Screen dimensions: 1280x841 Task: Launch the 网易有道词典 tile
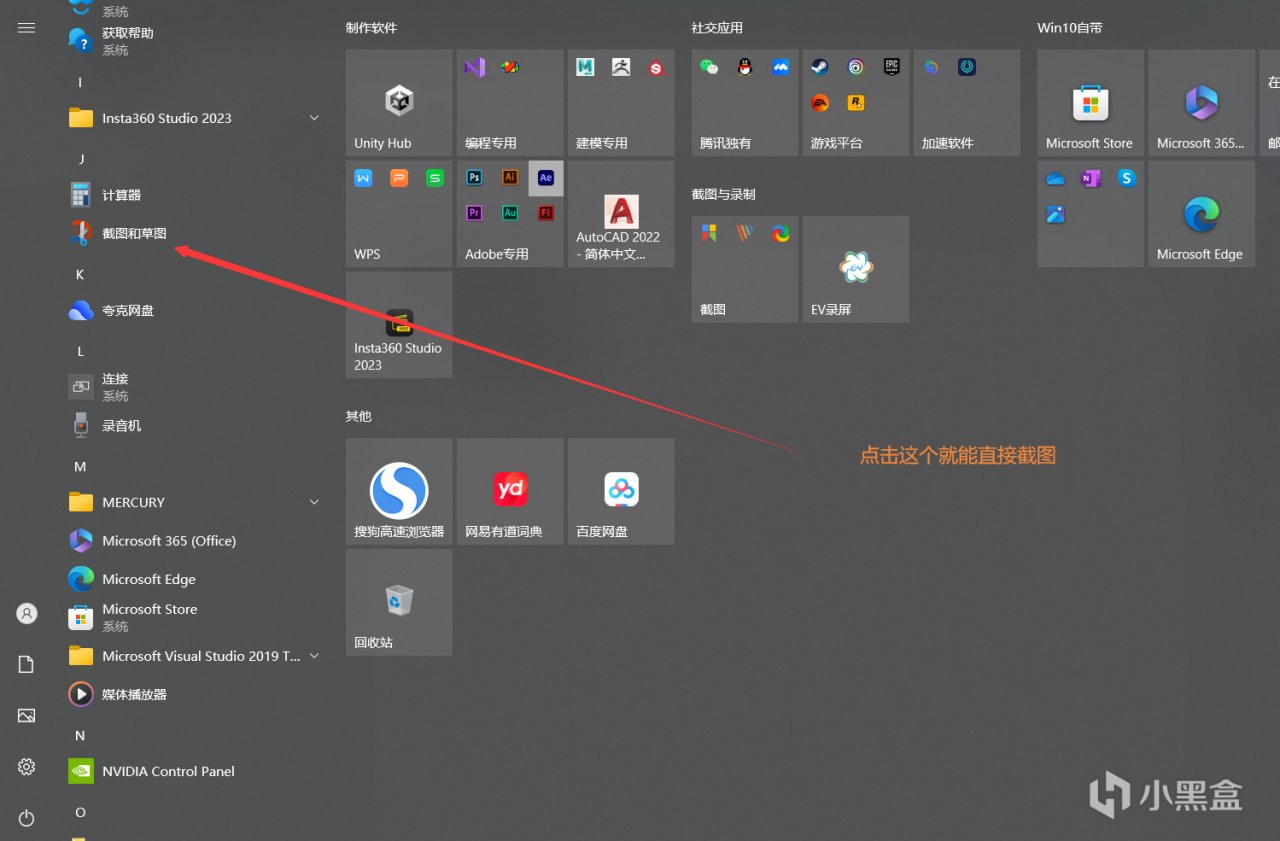[510, 491]
